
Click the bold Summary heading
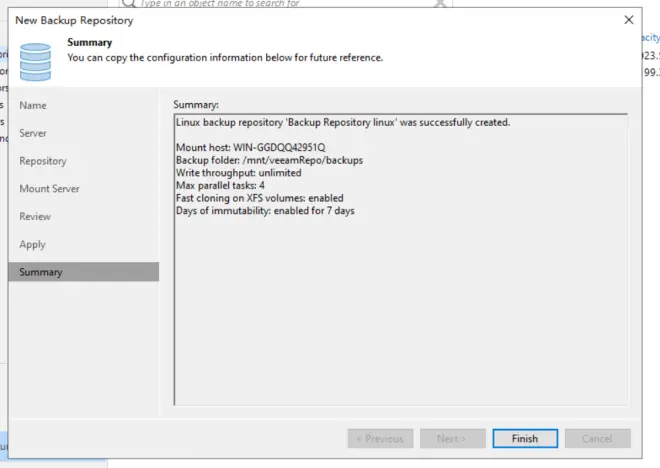pyautogui.click(x=90, y=43)
